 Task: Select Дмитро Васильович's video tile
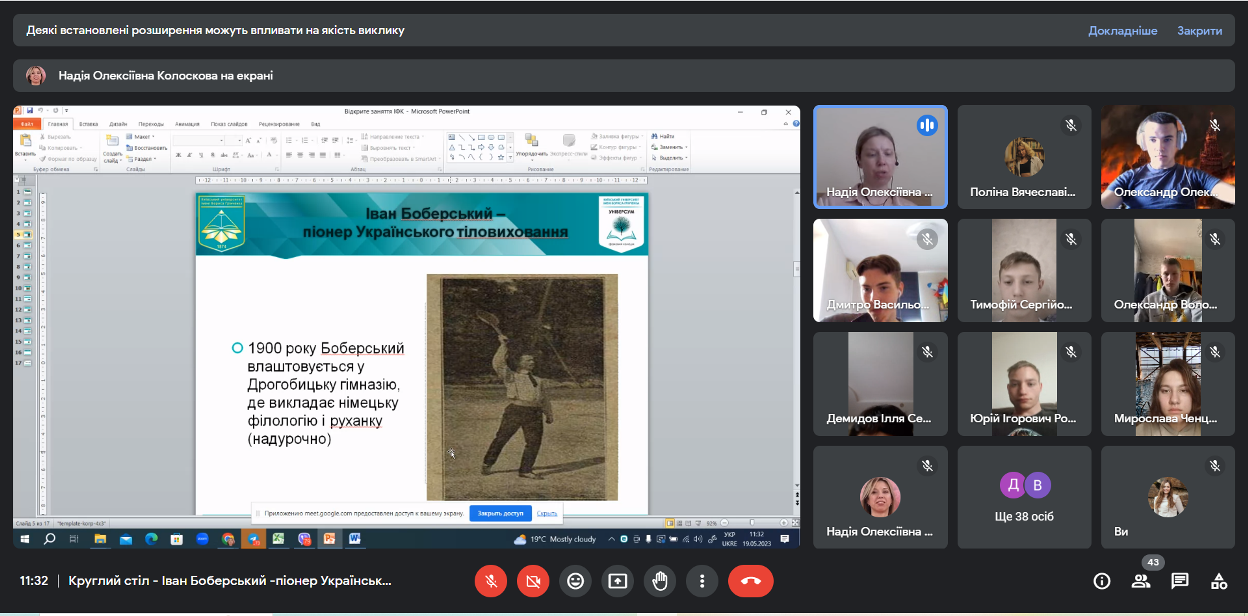[880, 270]
